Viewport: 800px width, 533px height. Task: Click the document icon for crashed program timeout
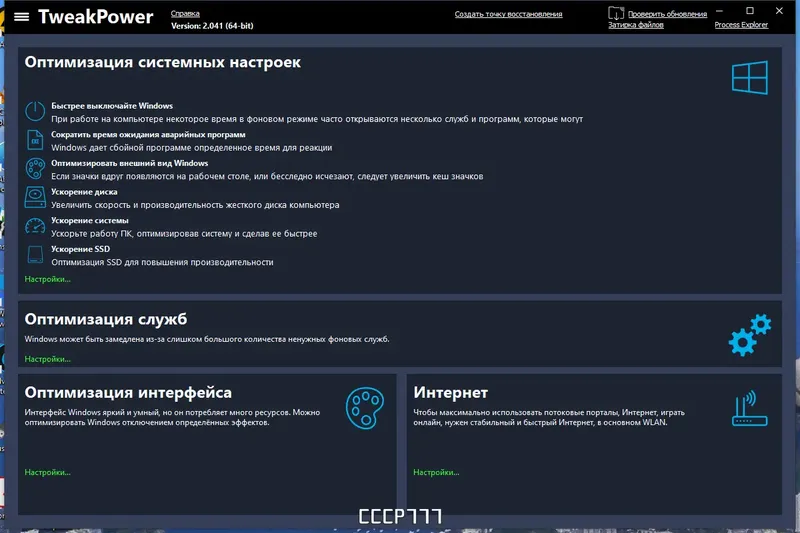35,140
